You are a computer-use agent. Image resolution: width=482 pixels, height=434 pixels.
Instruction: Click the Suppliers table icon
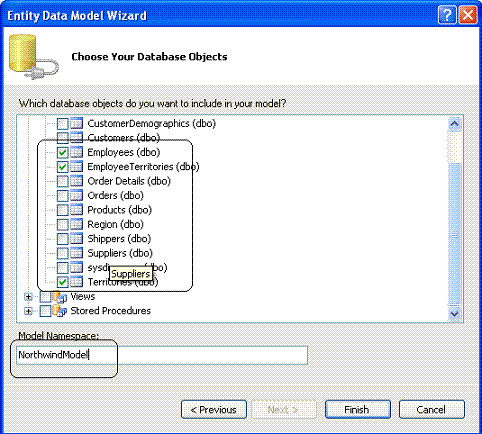point(76,253)
